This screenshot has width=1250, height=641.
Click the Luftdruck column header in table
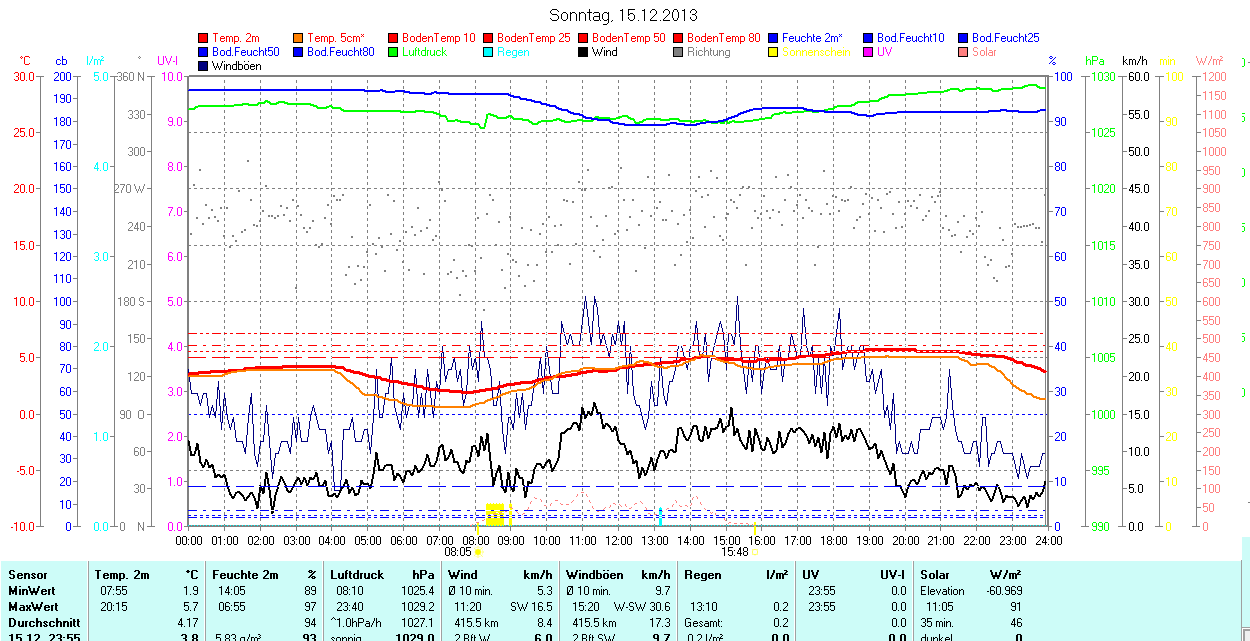click(356, 575)
